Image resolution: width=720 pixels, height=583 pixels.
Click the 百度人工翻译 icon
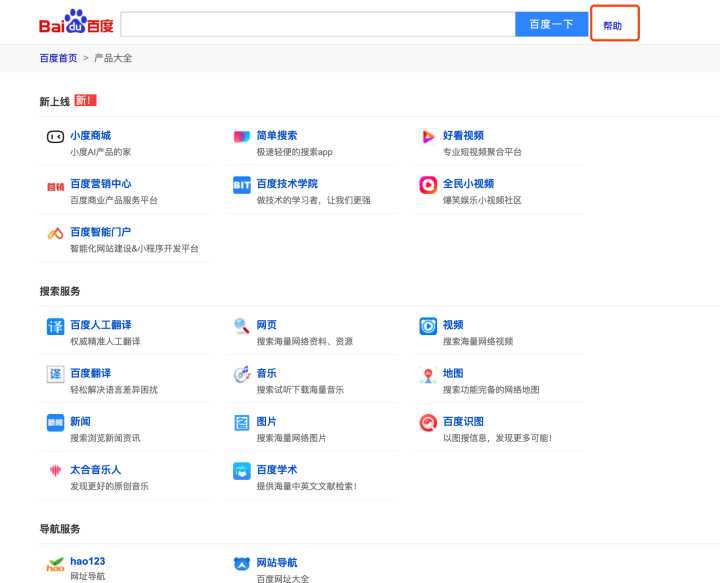pos(55,327)
